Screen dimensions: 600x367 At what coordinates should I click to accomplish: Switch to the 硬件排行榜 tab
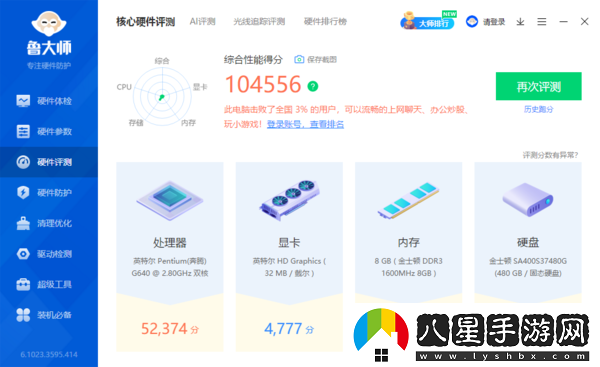[325, 22]
